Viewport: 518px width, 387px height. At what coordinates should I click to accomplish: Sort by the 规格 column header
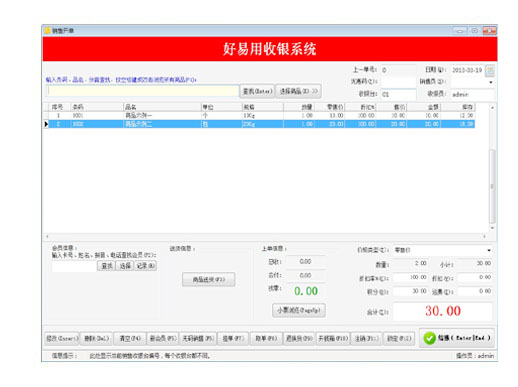(x=263, y=107)
